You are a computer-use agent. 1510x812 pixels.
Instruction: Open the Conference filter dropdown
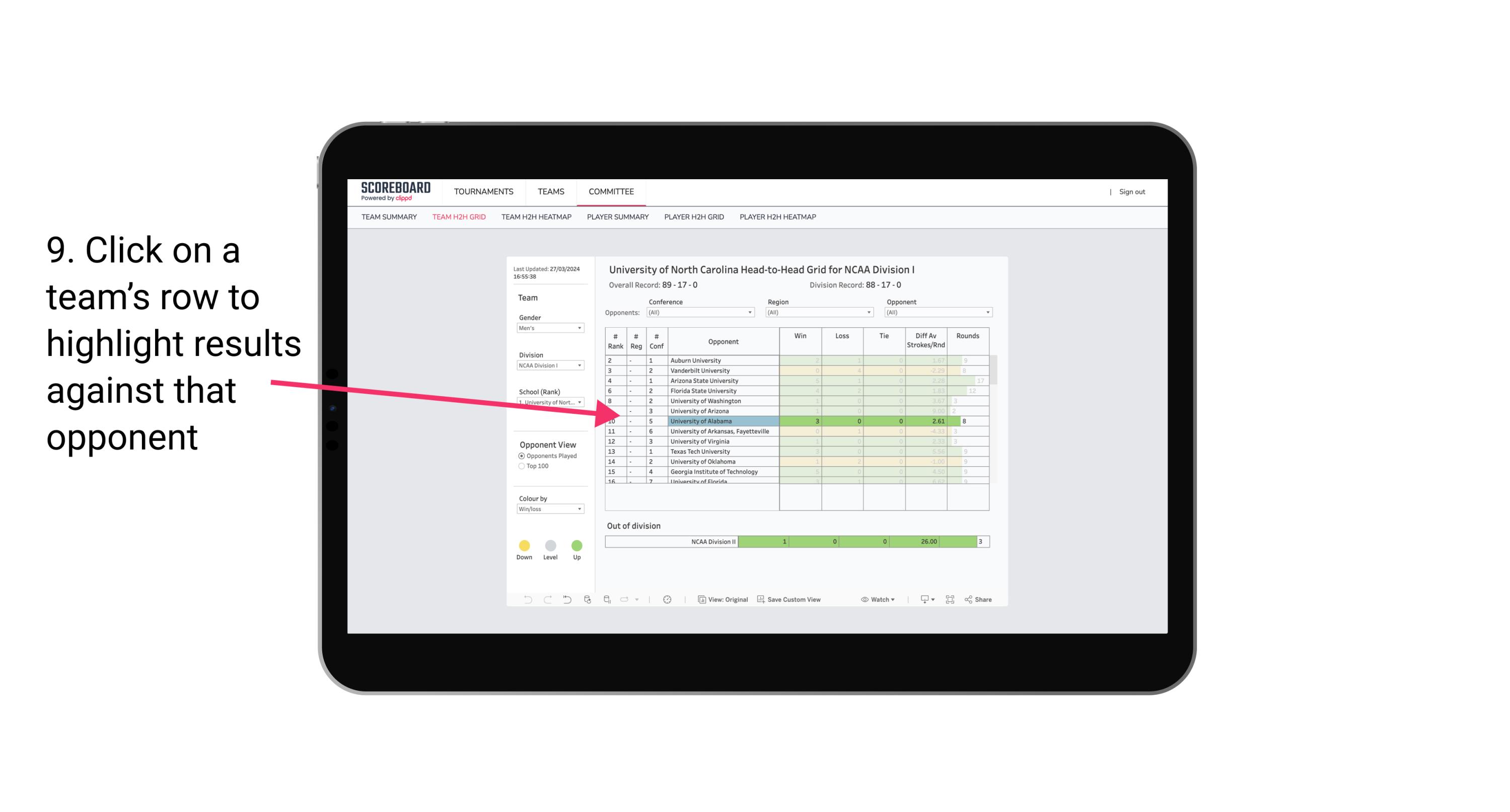click(751, 312)
